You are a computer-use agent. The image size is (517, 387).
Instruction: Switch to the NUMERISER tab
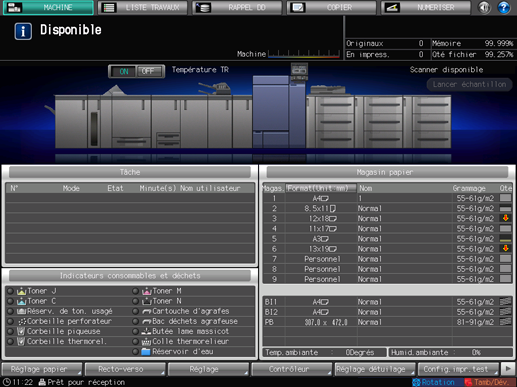tap(426, 7)
